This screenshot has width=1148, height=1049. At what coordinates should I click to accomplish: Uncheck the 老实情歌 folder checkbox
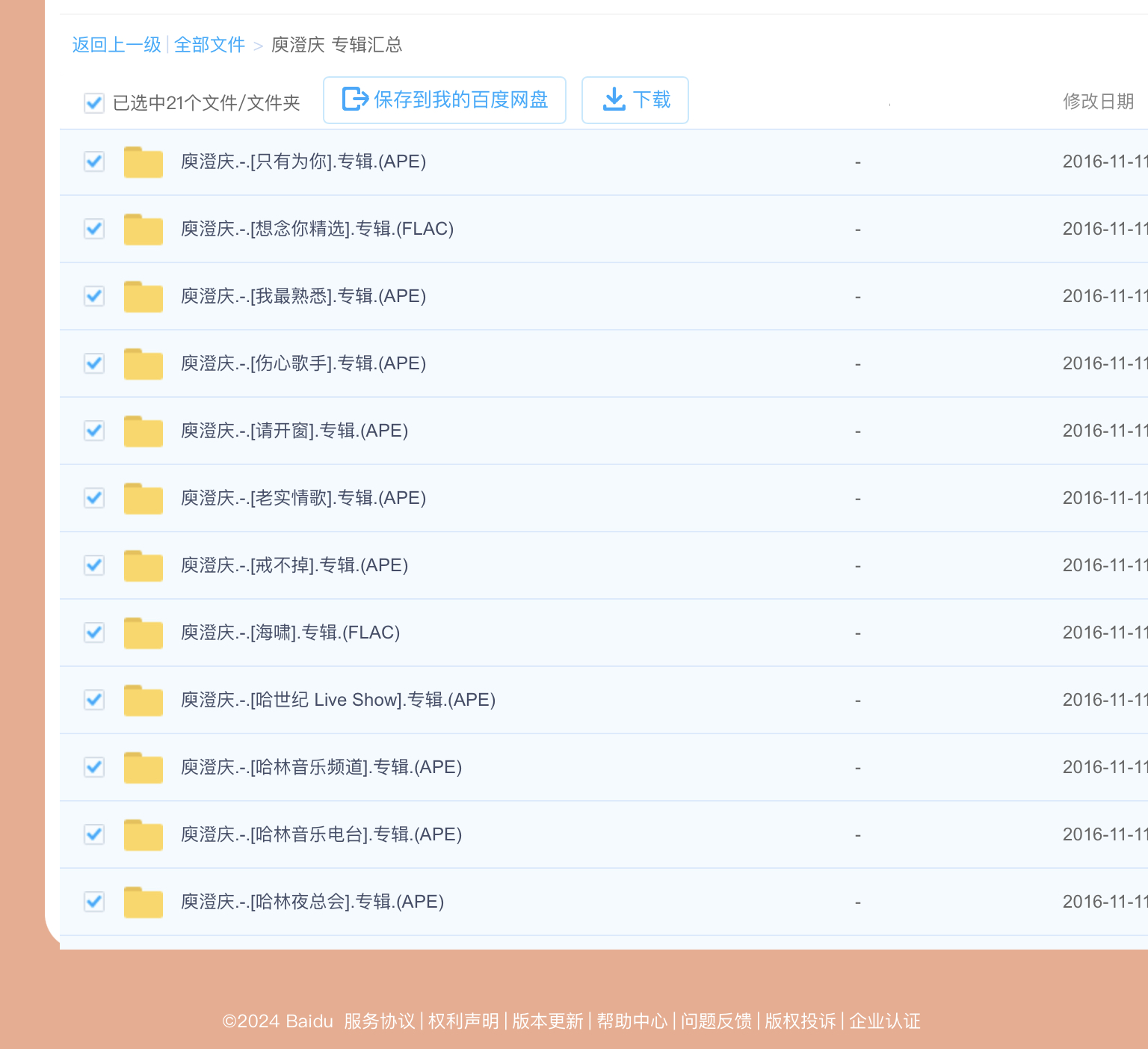click(94, 498)
